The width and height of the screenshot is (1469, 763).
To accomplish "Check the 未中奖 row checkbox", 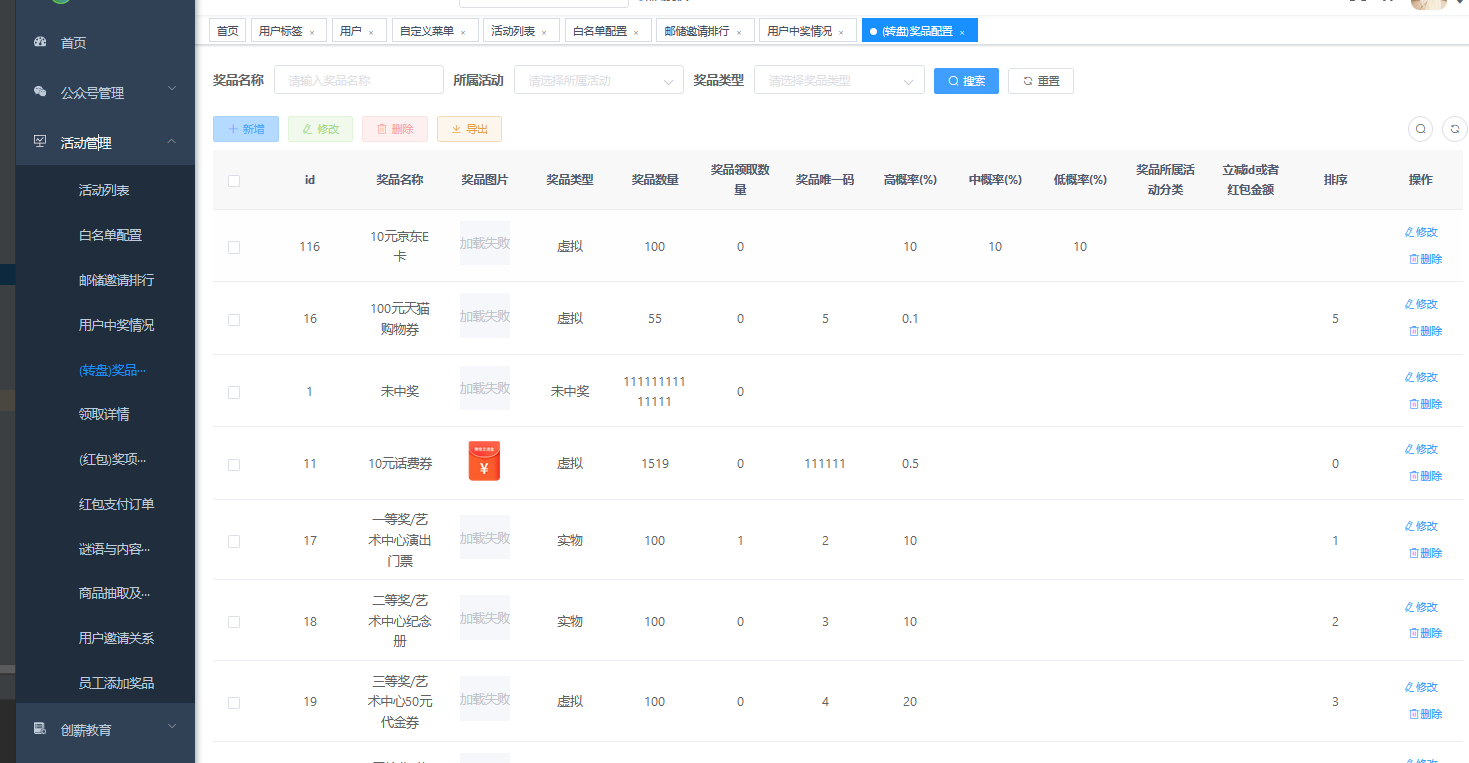I will 234,393.
